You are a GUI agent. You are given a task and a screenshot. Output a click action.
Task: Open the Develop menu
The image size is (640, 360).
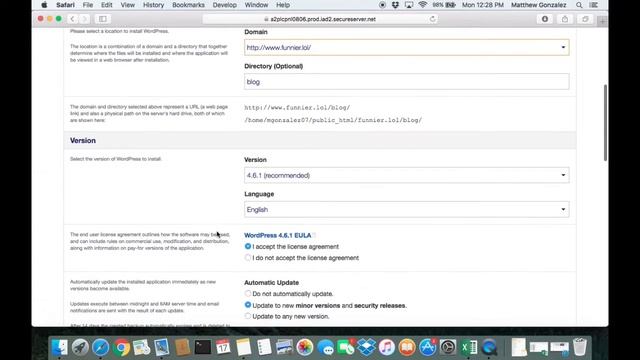click(x=224, y=5)
